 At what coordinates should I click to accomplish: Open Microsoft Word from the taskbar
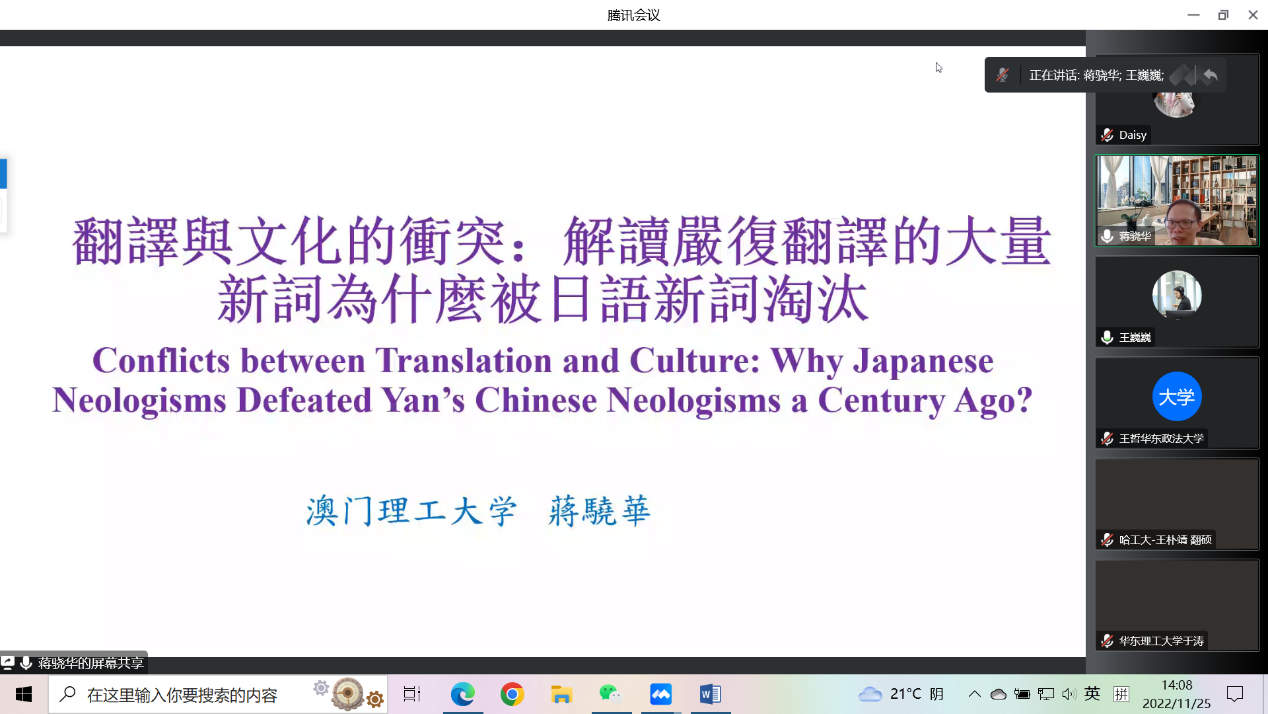pyautogui.click(x=710, y=694)
